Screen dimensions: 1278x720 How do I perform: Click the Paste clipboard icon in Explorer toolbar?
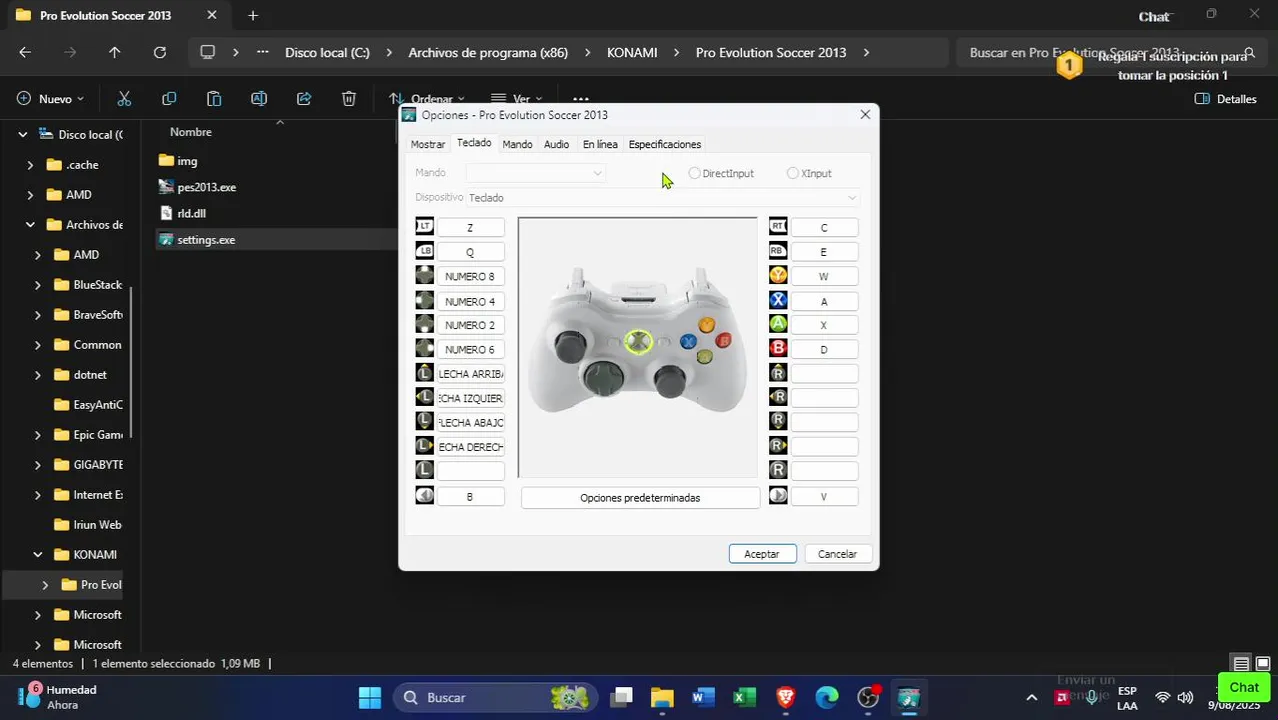[214, 99]
